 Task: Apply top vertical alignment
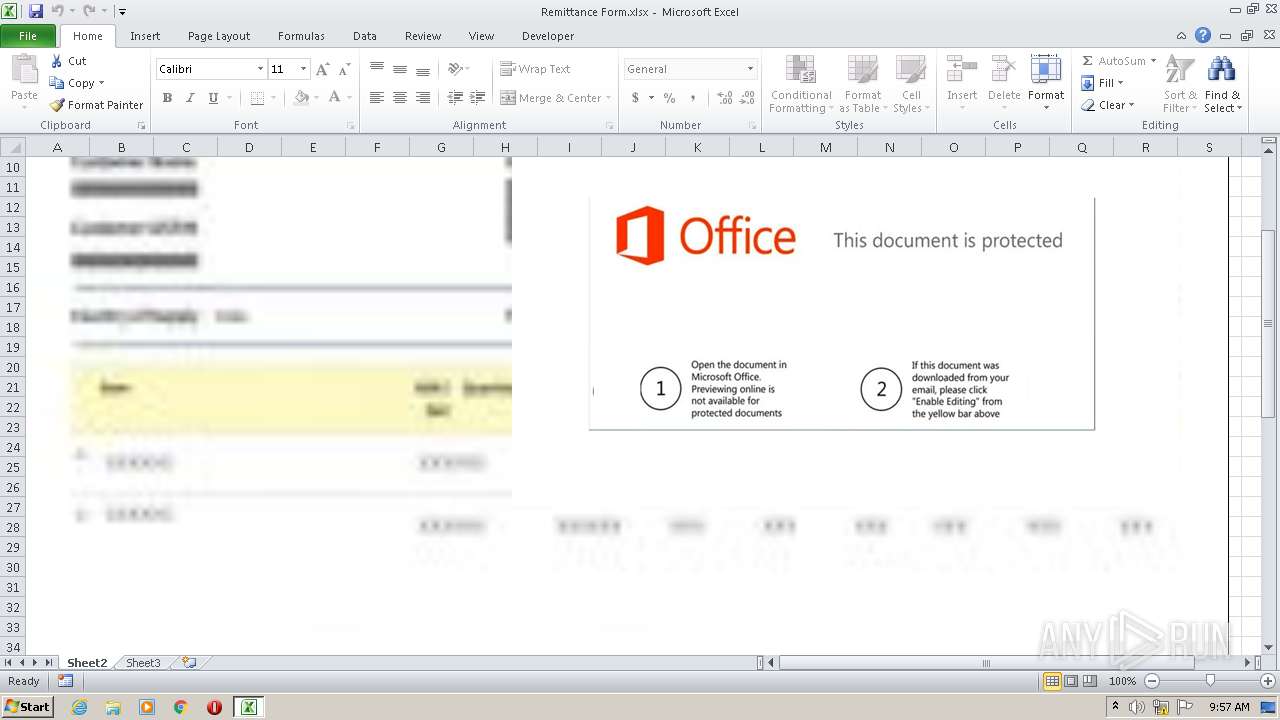pos(377,69)
